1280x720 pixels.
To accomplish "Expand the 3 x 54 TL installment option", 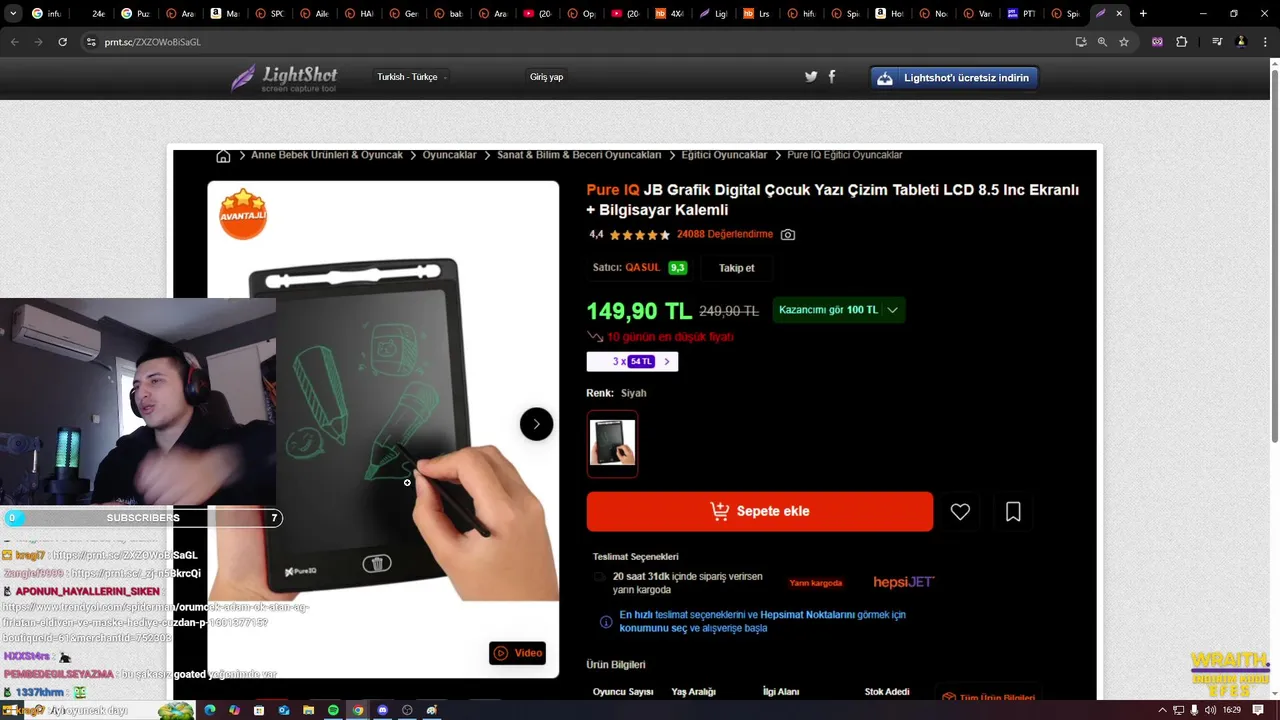I will click(632, 361).
